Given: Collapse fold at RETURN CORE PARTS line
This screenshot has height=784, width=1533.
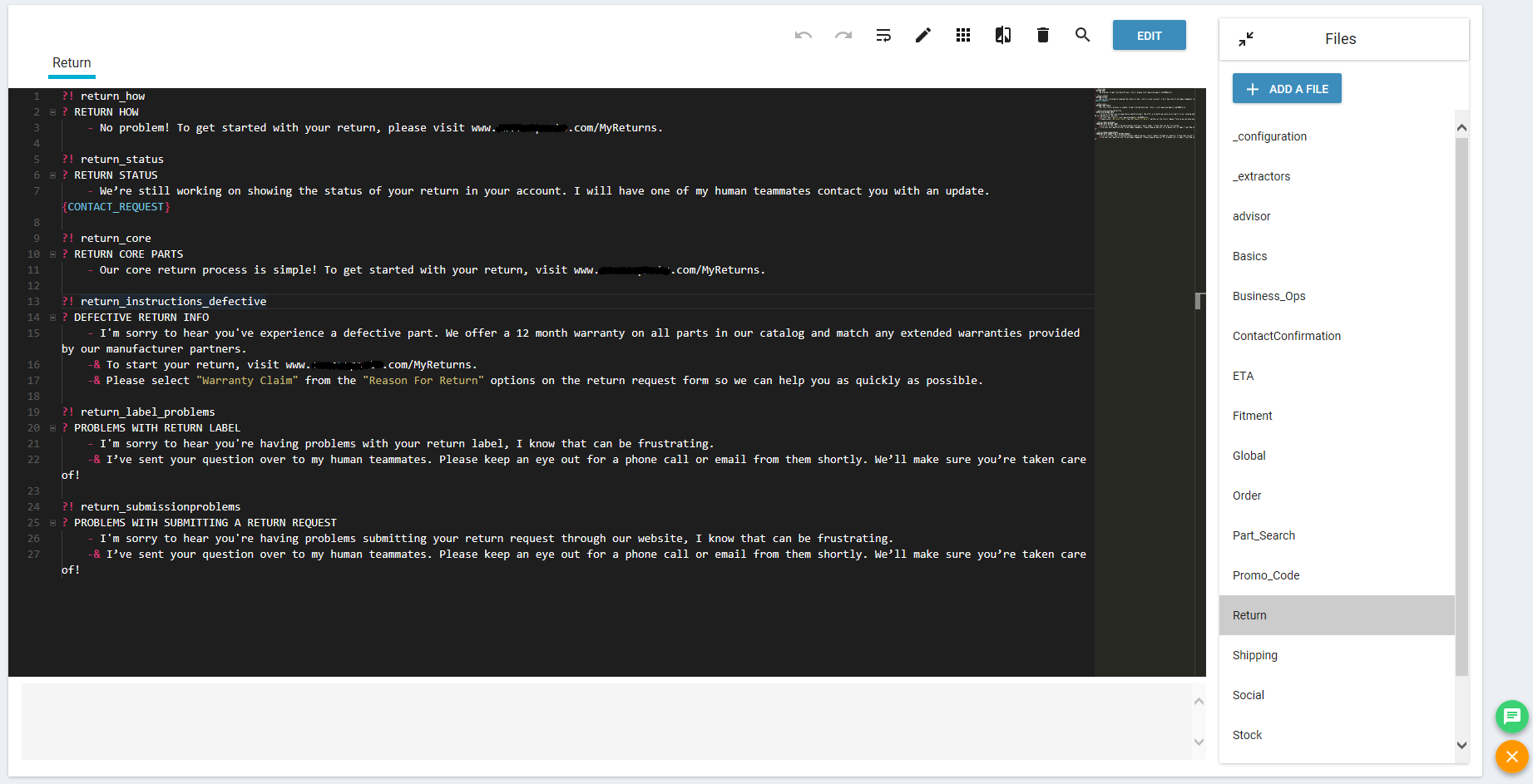Looking at the screenshot, I should (x=53, y=254).
